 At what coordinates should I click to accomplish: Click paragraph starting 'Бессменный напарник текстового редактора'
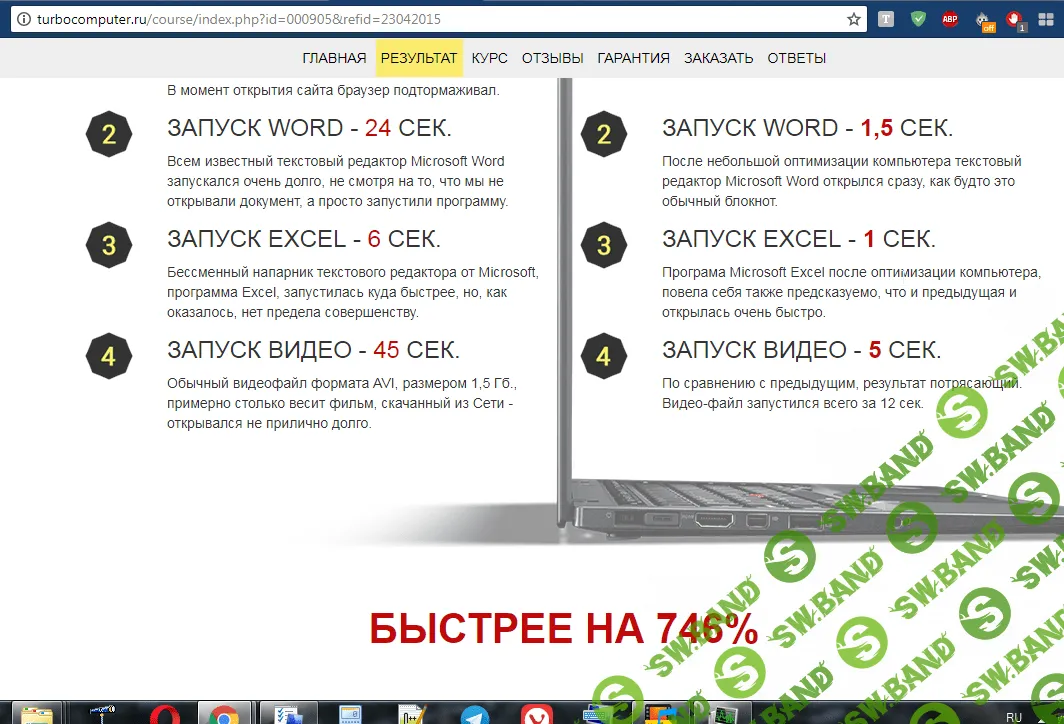(x=353, y=292)
